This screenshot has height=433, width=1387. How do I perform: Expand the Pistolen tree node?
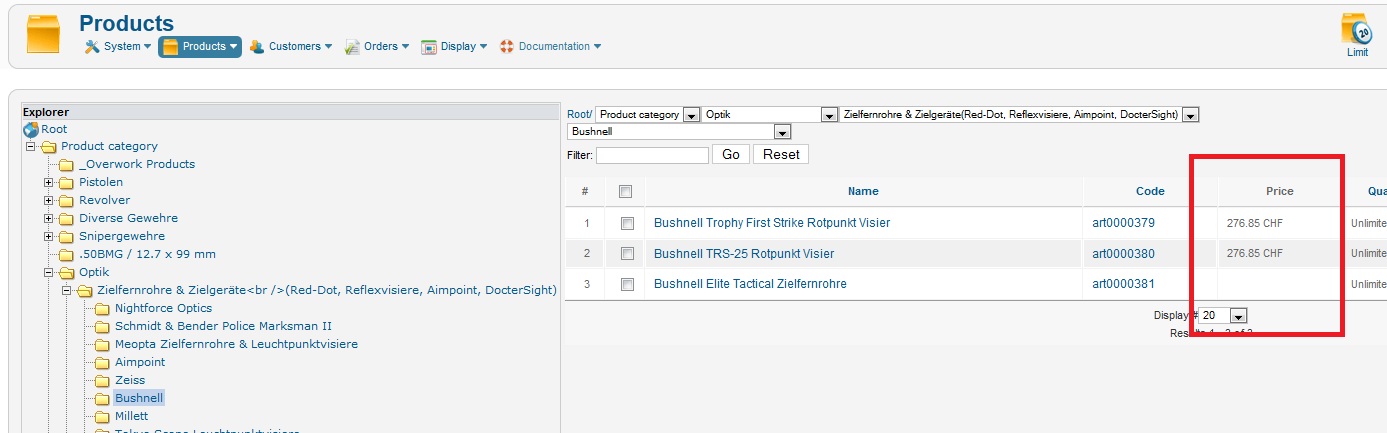pos(49,182)
